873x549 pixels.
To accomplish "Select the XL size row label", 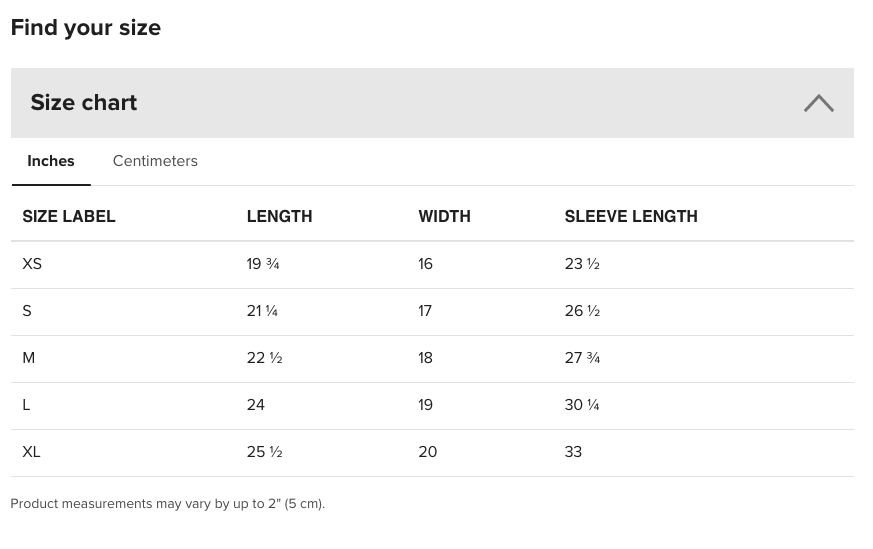I will click(x=31, y=452).
